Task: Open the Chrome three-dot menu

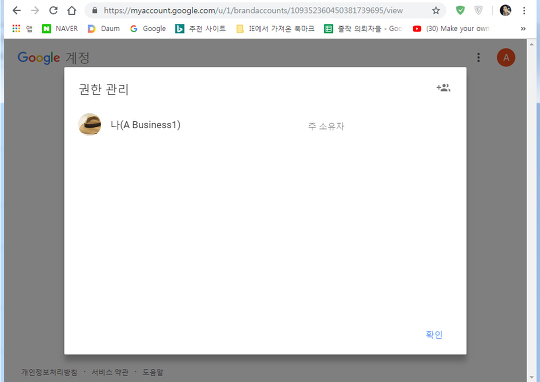Action: tap(524, 10)
